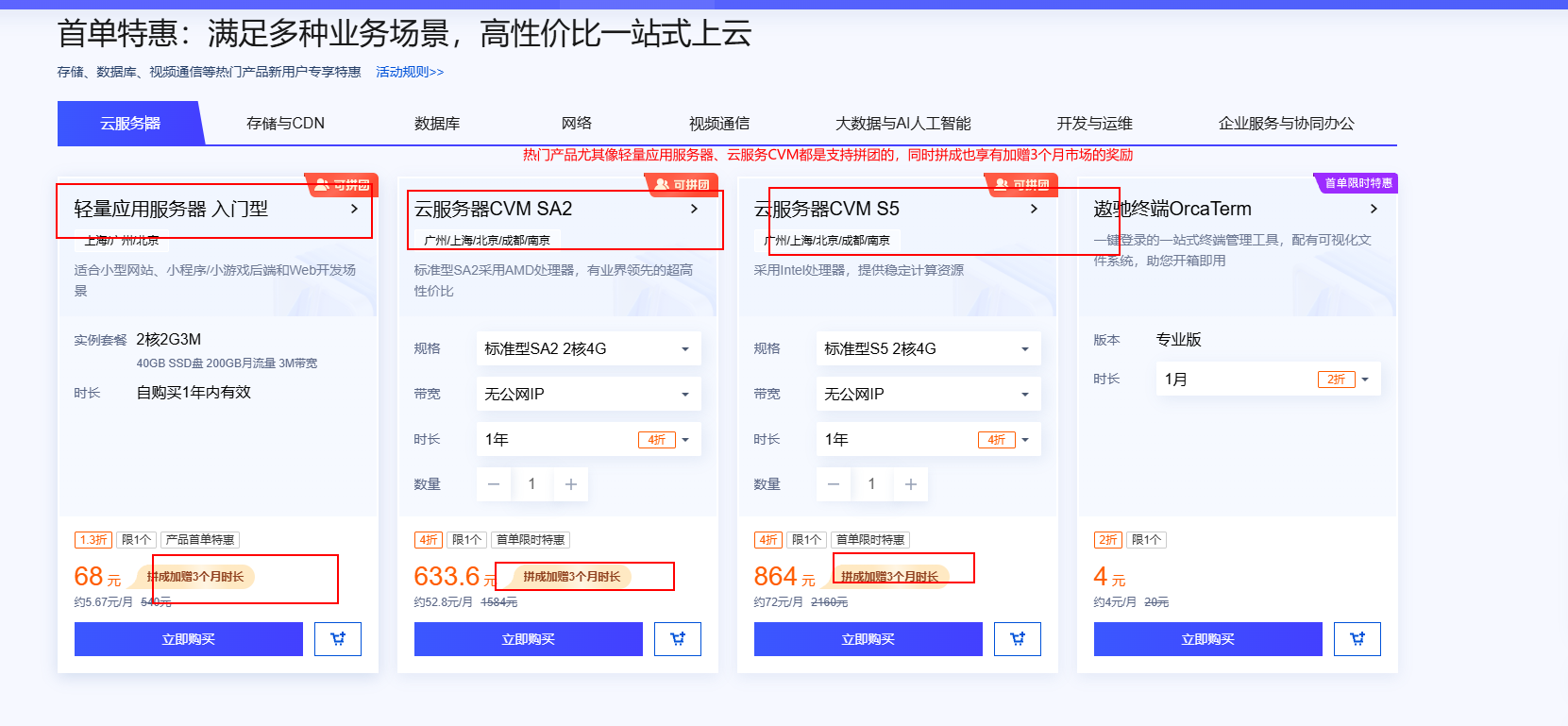Switch to 企业服务与协同办公 tab
This screenshot has width=1568, height=726.
click(x=1286, y=123)
